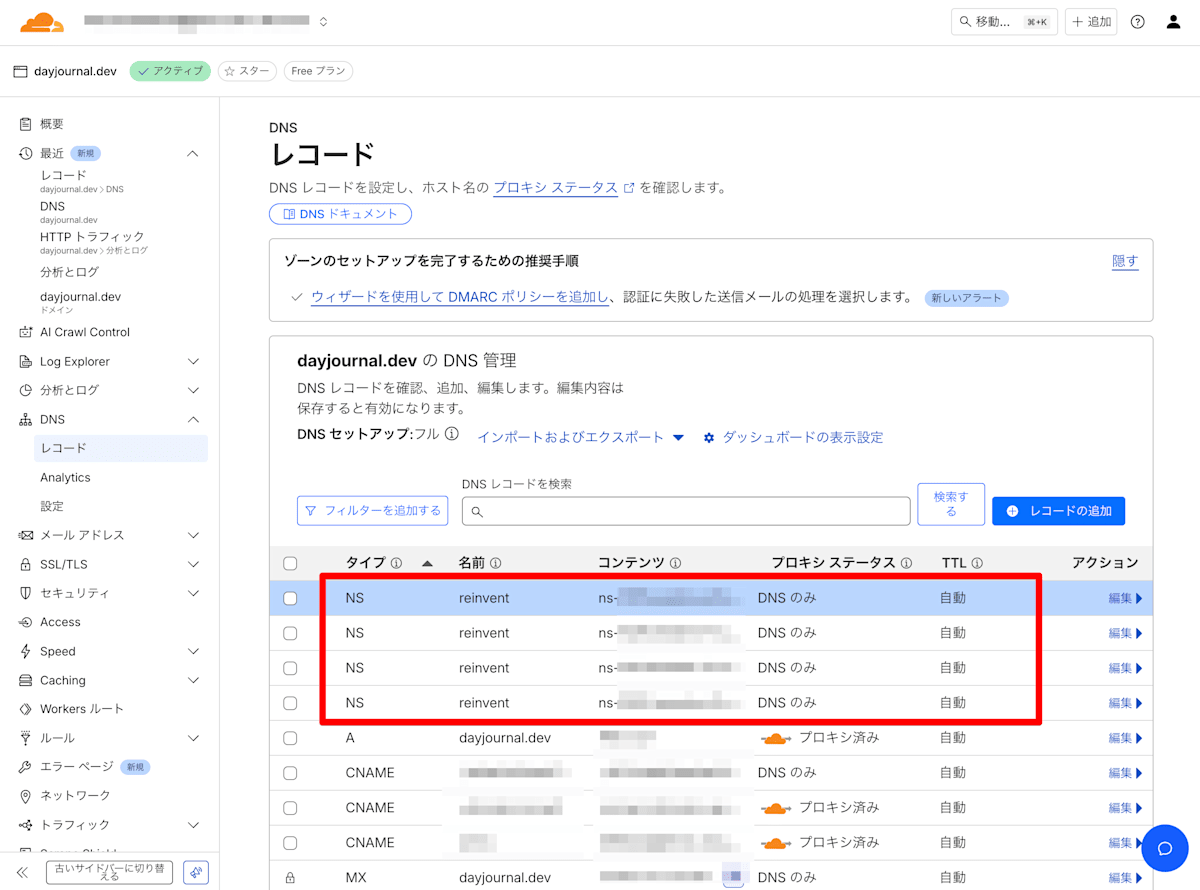This screenshot has height=890, width=1200.
Task: Open インポートおよびエクスポート dropdown
Action: click(580, 437)
